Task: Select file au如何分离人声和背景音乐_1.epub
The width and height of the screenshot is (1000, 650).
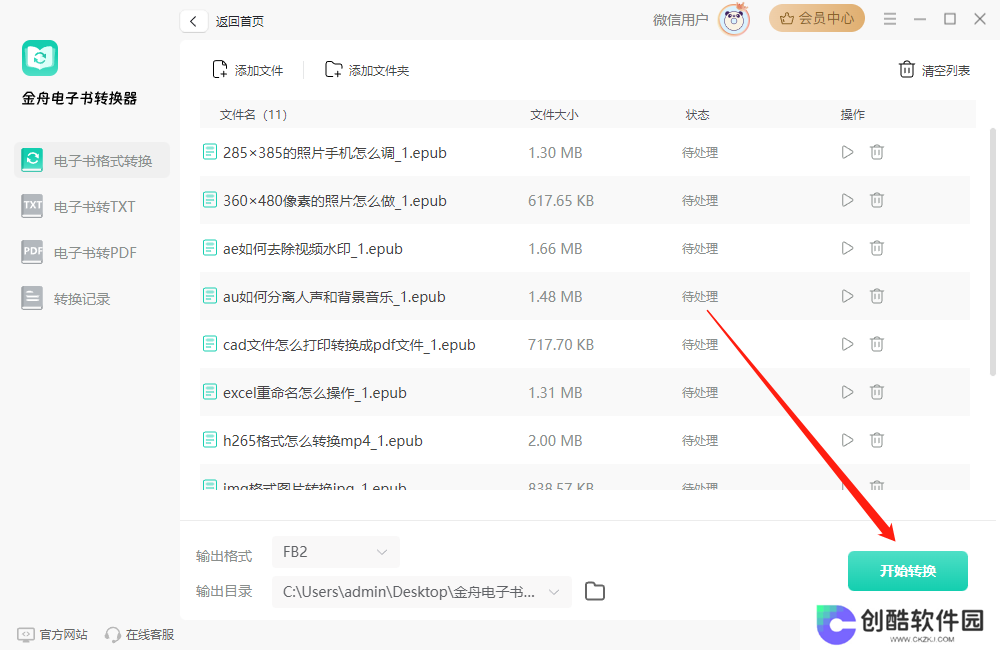Action: tap(585, 296)
